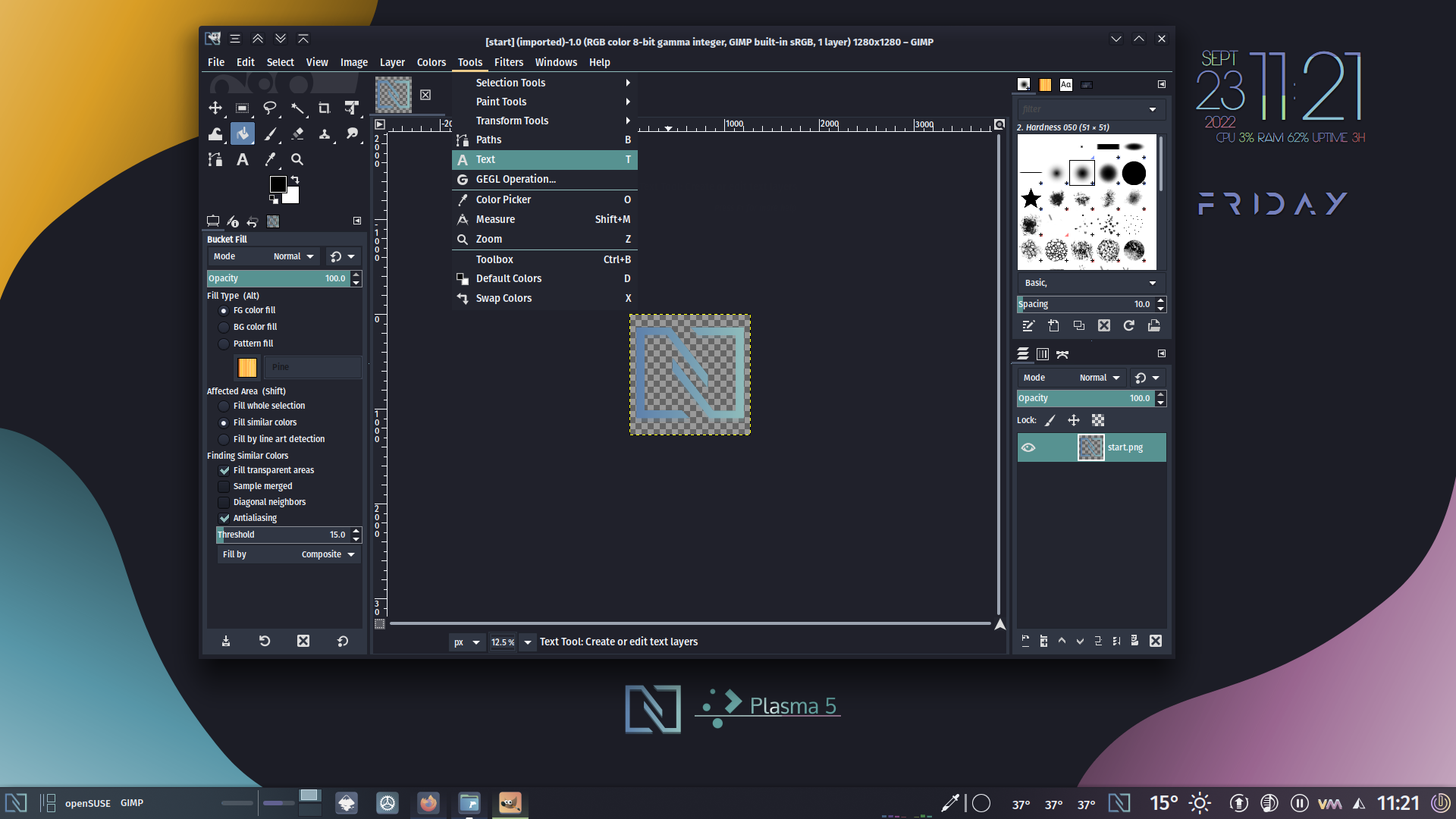The image size is (1456, 819).
Task: Activate the Crop tool
Action: click(325, 108)
